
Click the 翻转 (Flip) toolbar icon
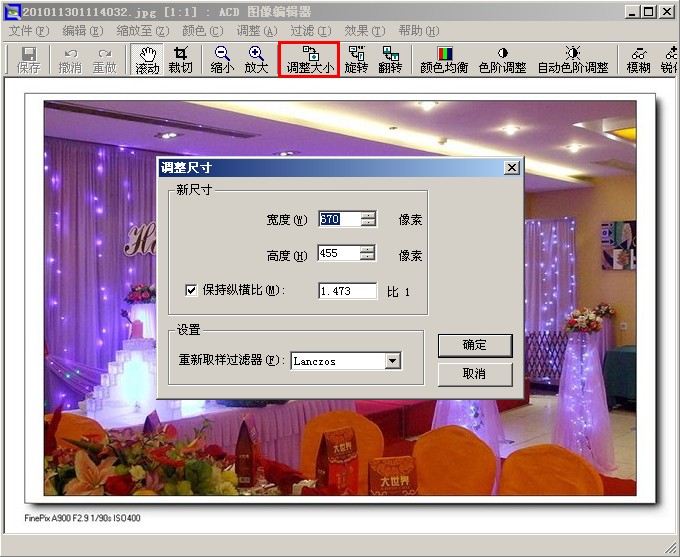pos(389,60)
